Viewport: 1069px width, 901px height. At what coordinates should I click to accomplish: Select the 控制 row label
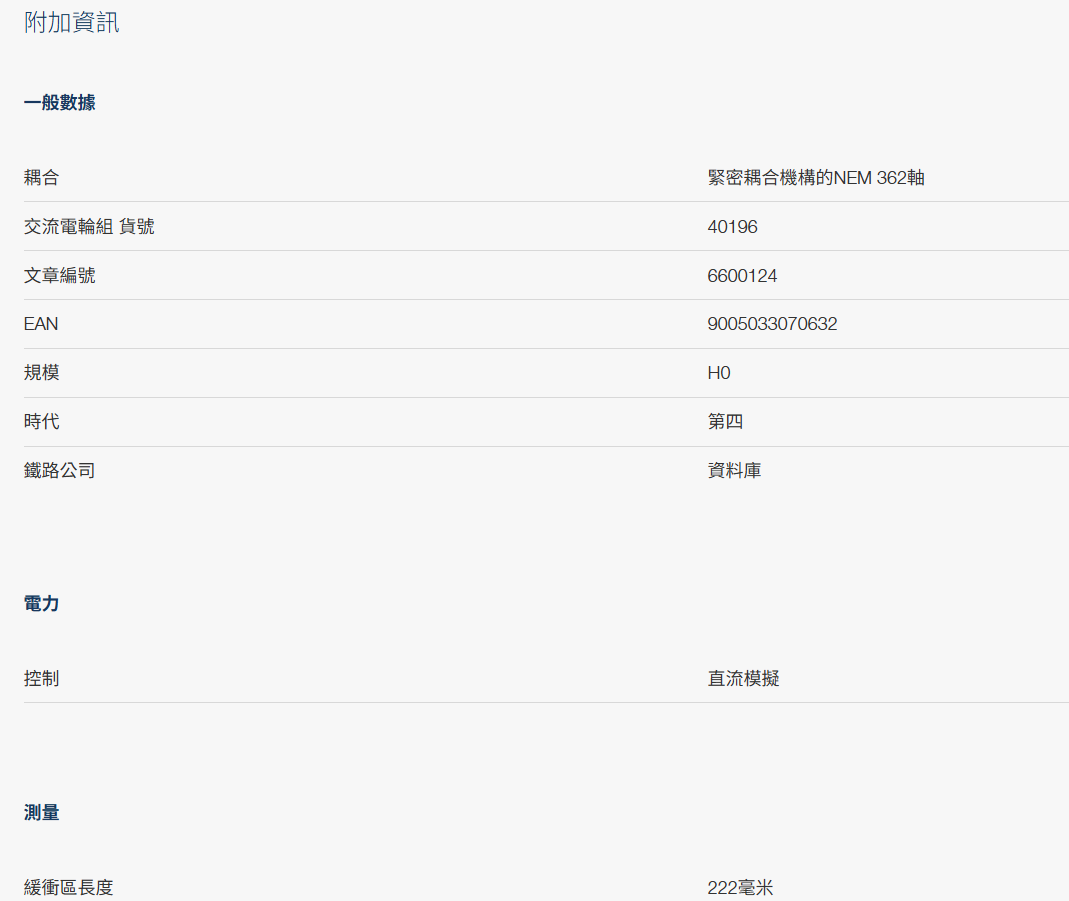point(40,678)
